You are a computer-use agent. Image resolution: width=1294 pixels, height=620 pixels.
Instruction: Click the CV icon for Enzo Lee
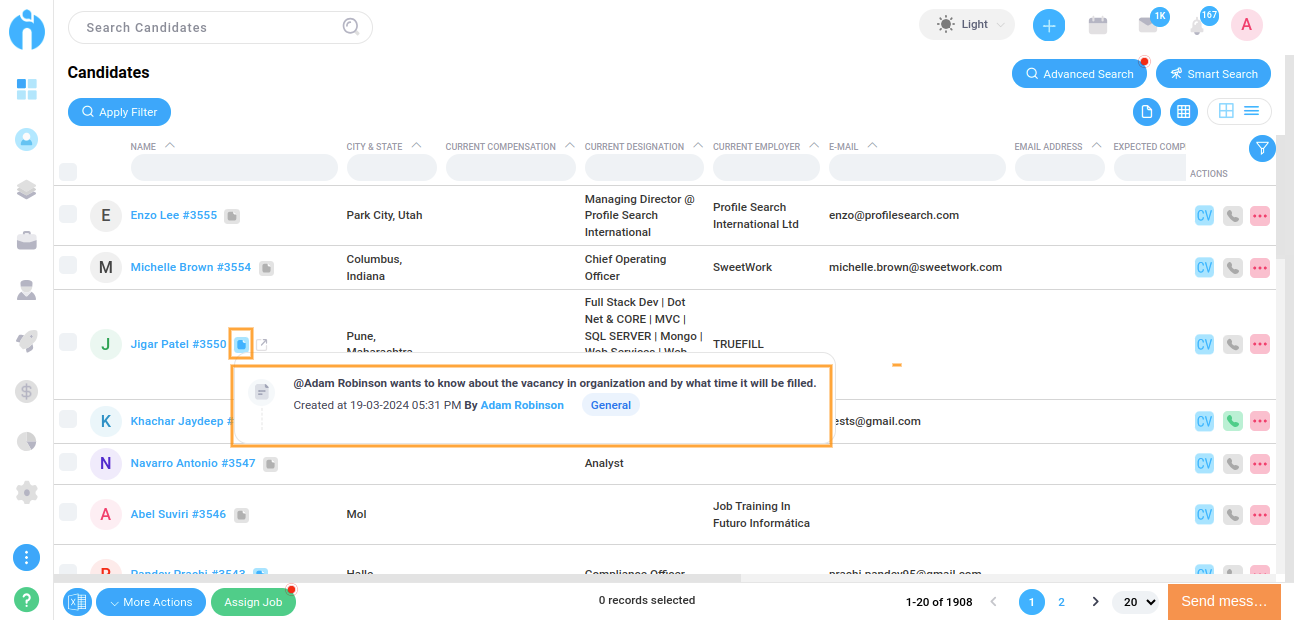click(x=1204, y=215)
